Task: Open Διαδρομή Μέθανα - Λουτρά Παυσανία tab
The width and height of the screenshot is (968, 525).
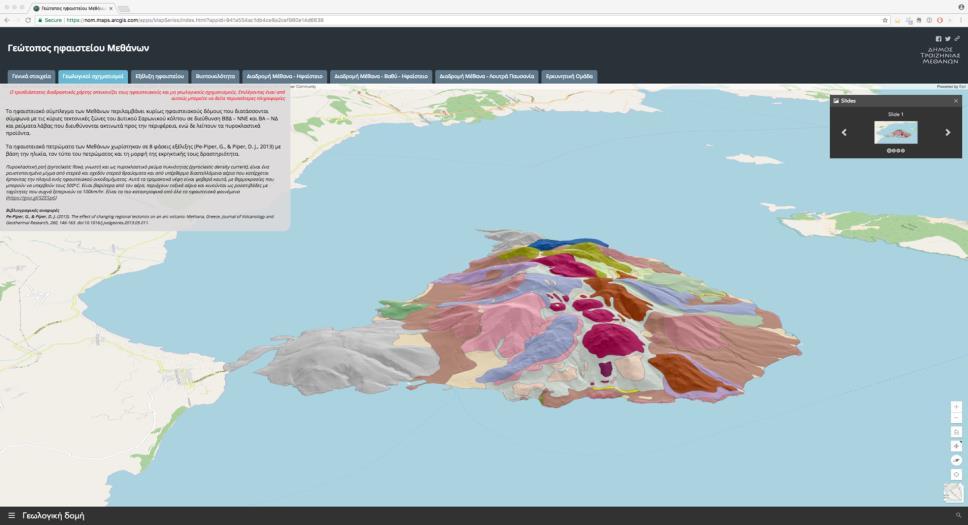Action: pyautogui.click(x=486, y=77)
